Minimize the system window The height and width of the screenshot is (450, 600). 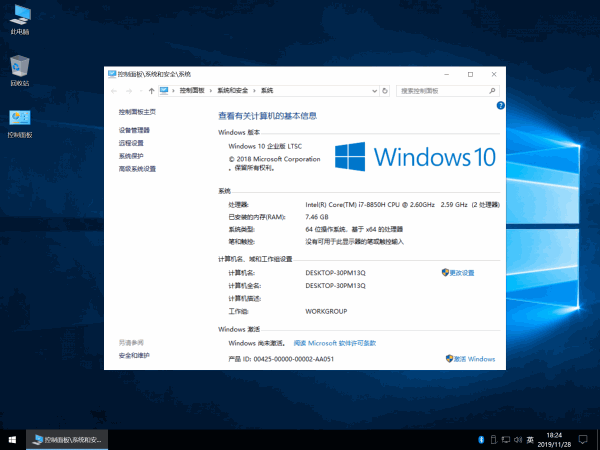[447, 74]
